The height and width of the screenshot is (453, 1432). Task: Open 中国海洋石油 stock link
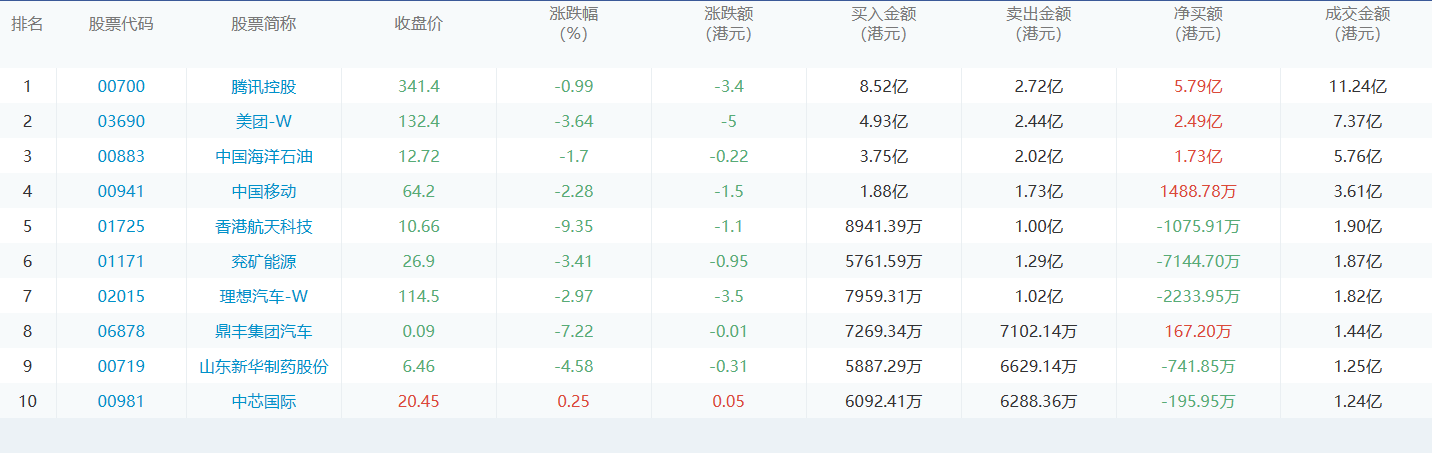[264, 157]
